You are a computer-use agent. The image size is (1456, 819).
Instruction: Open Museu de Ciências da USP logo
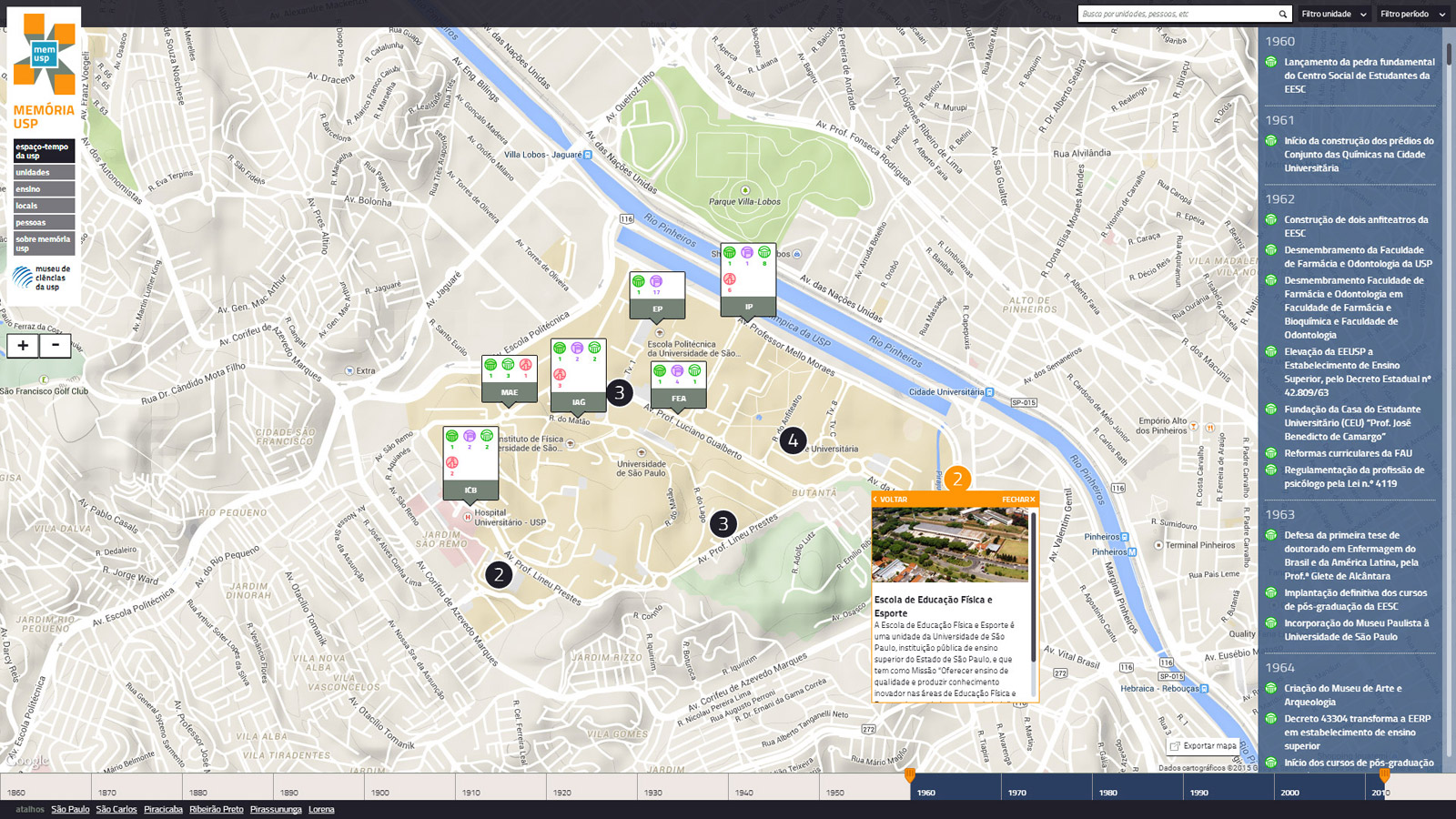pos(43,278)
